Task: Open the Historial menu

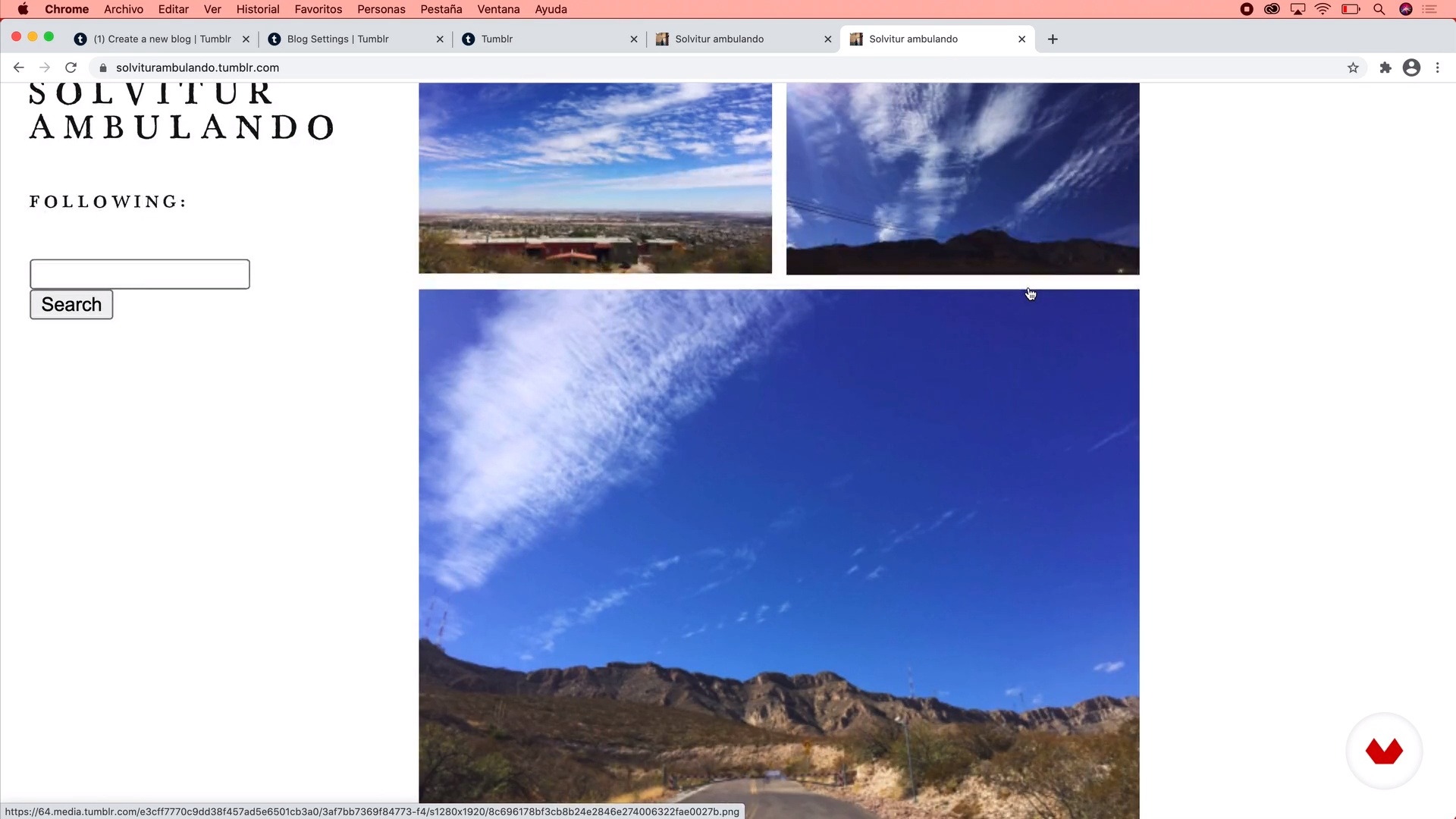Action: coord(258,9)
